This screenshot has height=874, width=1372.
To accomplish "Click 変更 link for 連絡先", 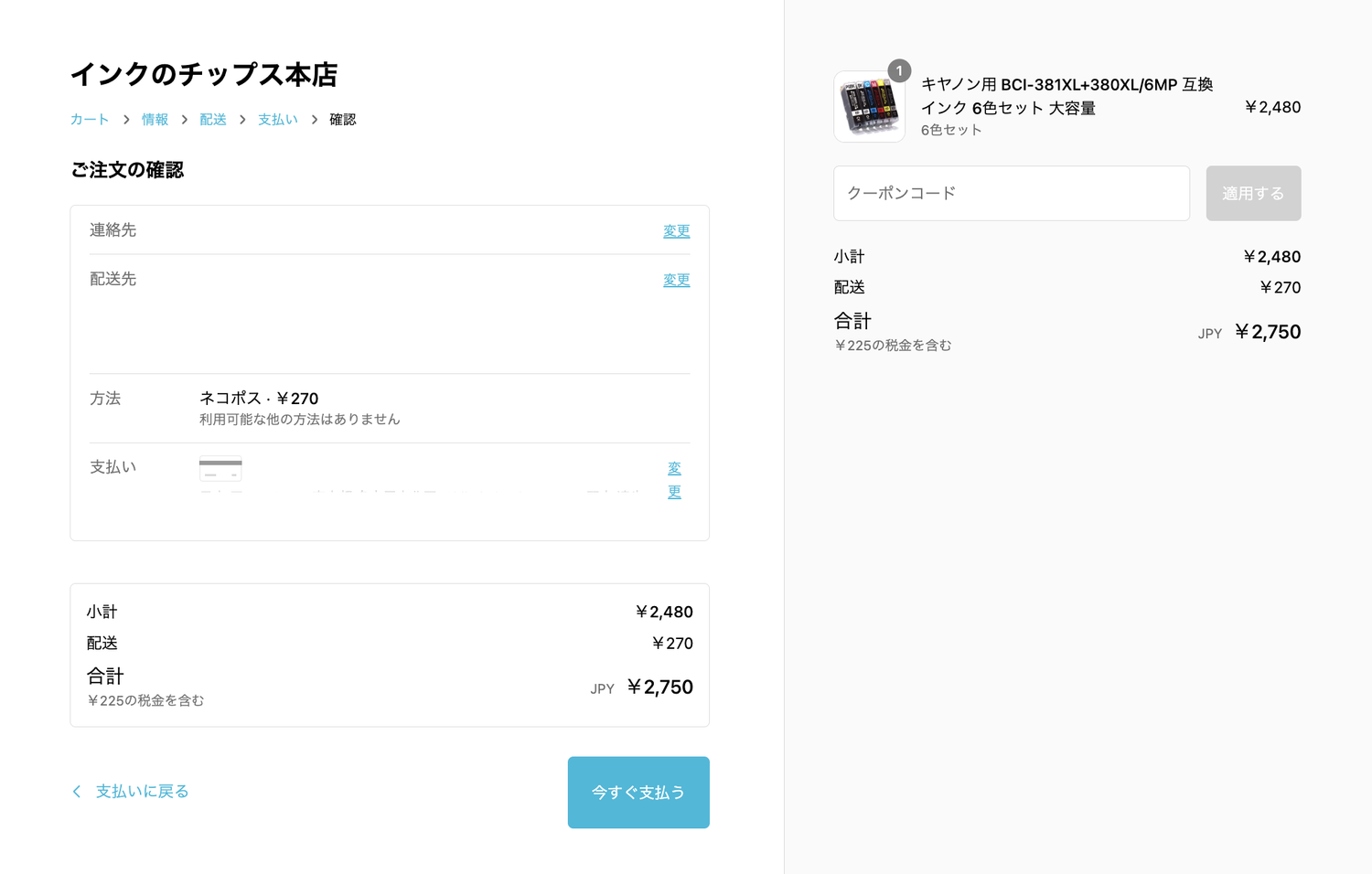I will point(676,231).
